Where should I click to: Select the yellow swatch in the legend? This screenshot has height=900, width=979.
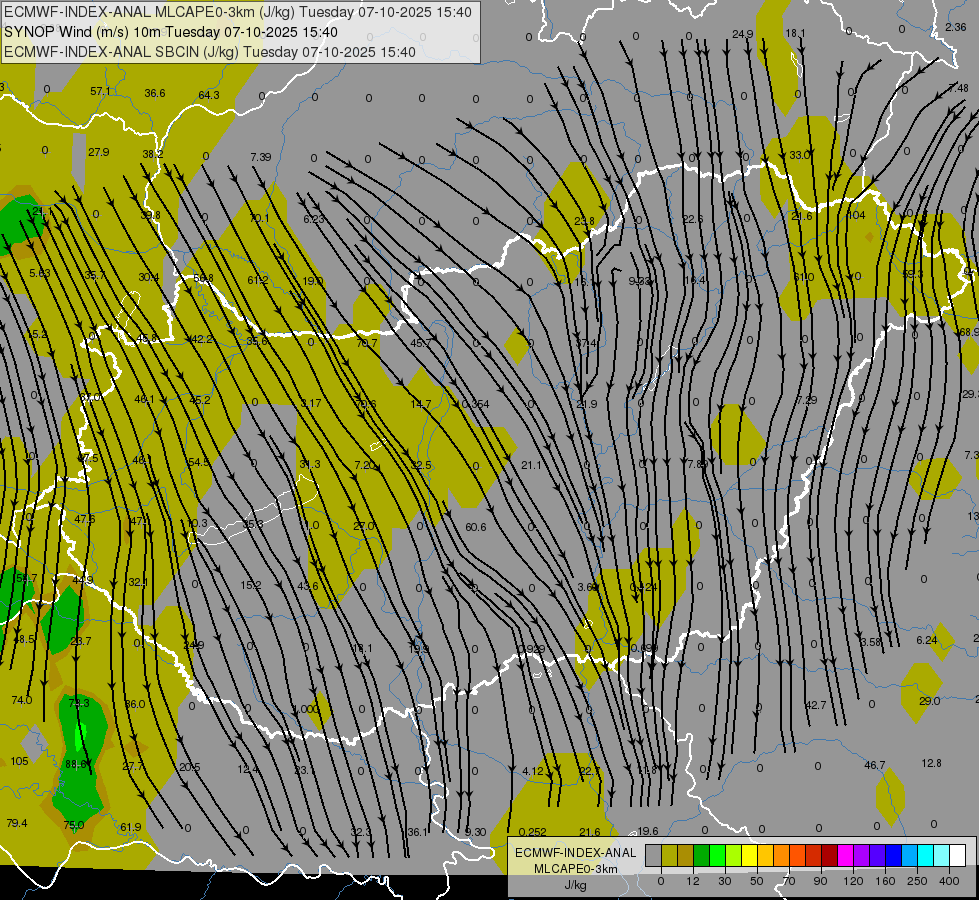click(749, 855)
